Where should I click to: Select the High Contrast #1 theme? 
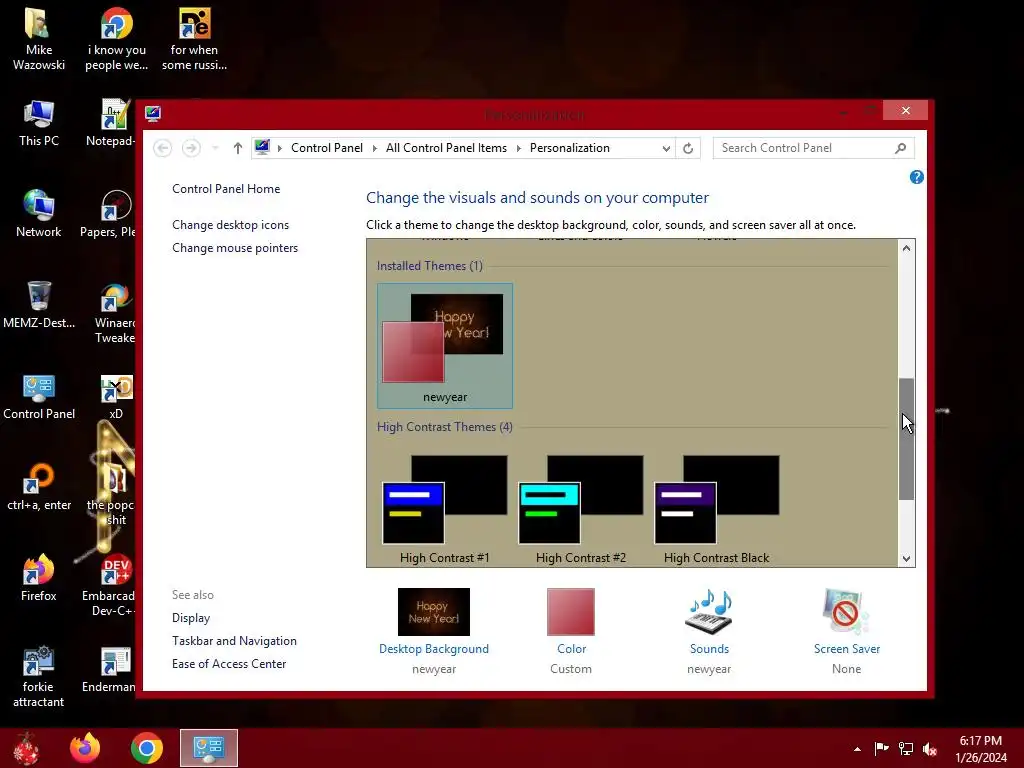tap(445, 509)
